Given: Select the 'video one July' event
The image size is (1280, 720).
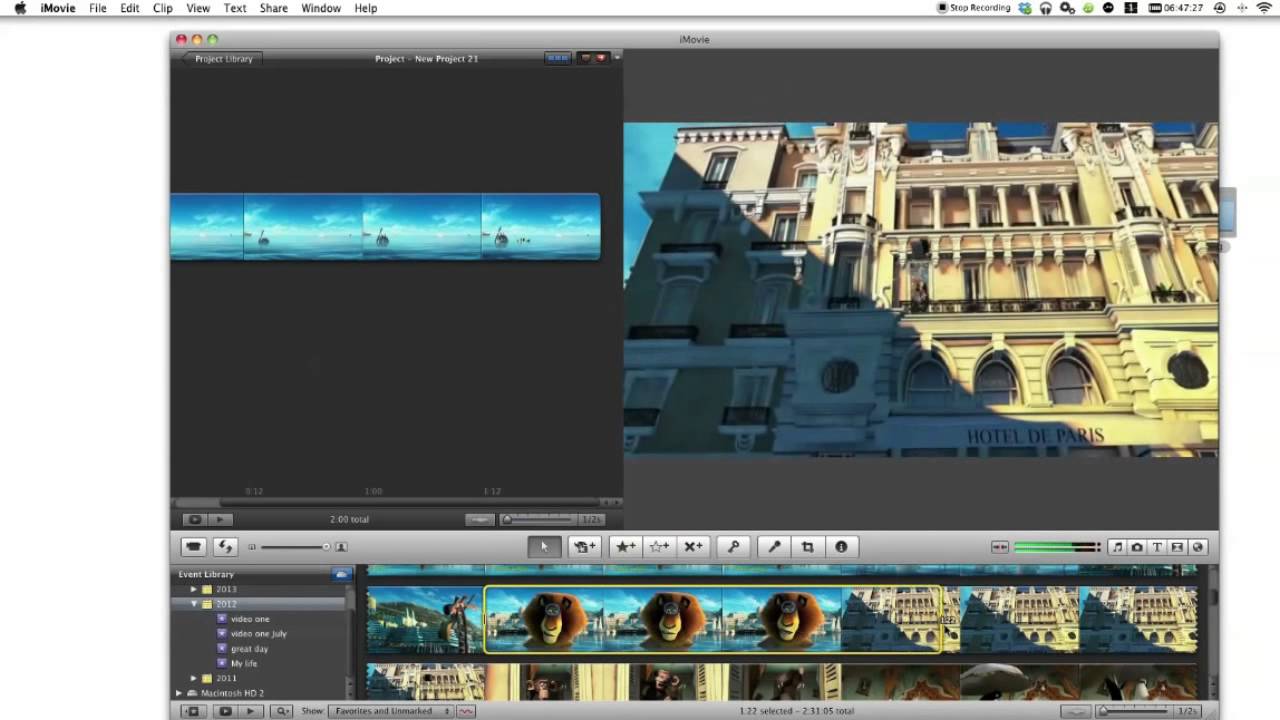Looking at the screenshot, I should (x=258, y=634).
